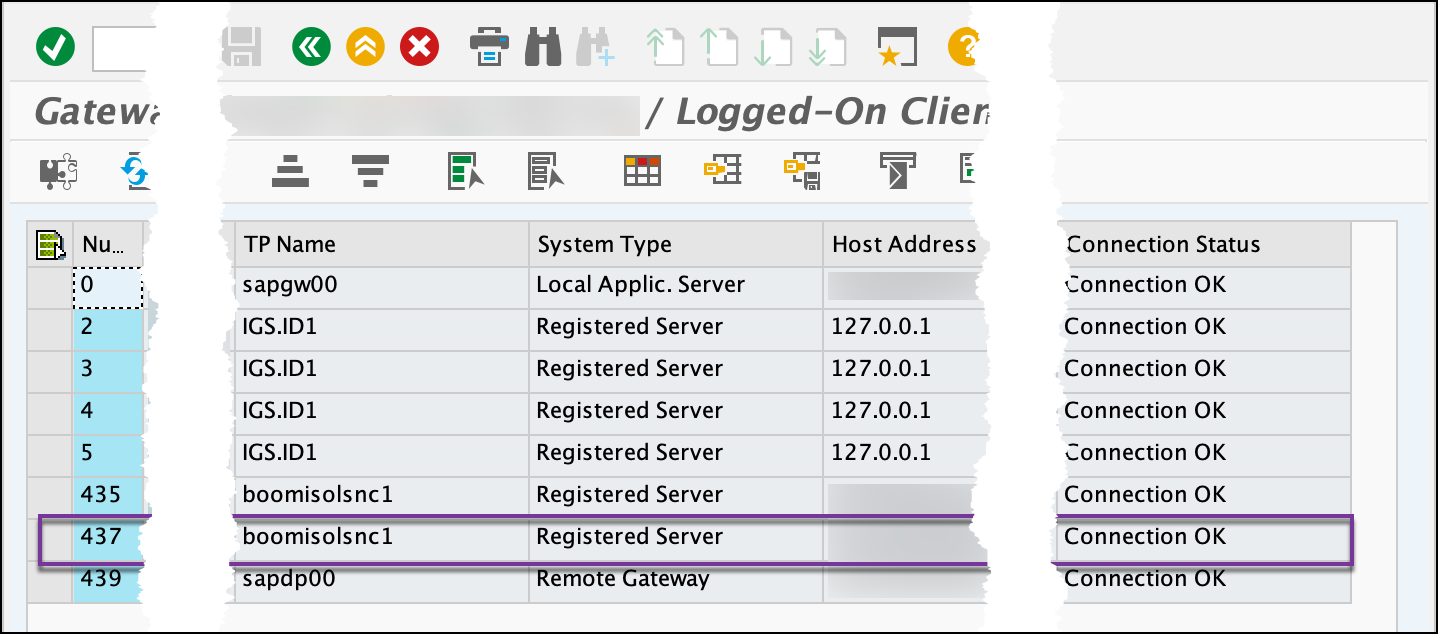
Task: Sort entries in descending order
Action: pos(368,170)
